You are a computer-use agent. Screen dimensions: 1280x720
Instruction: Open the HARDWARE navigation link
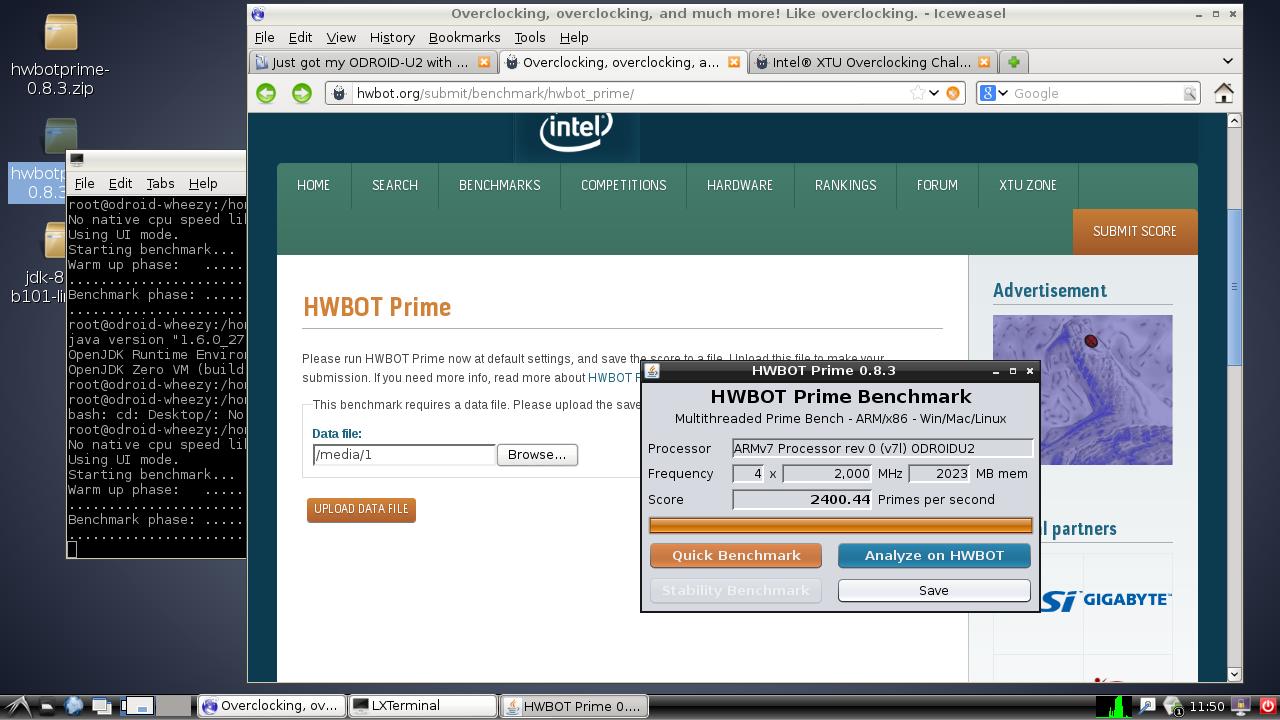tap(740, 185)
